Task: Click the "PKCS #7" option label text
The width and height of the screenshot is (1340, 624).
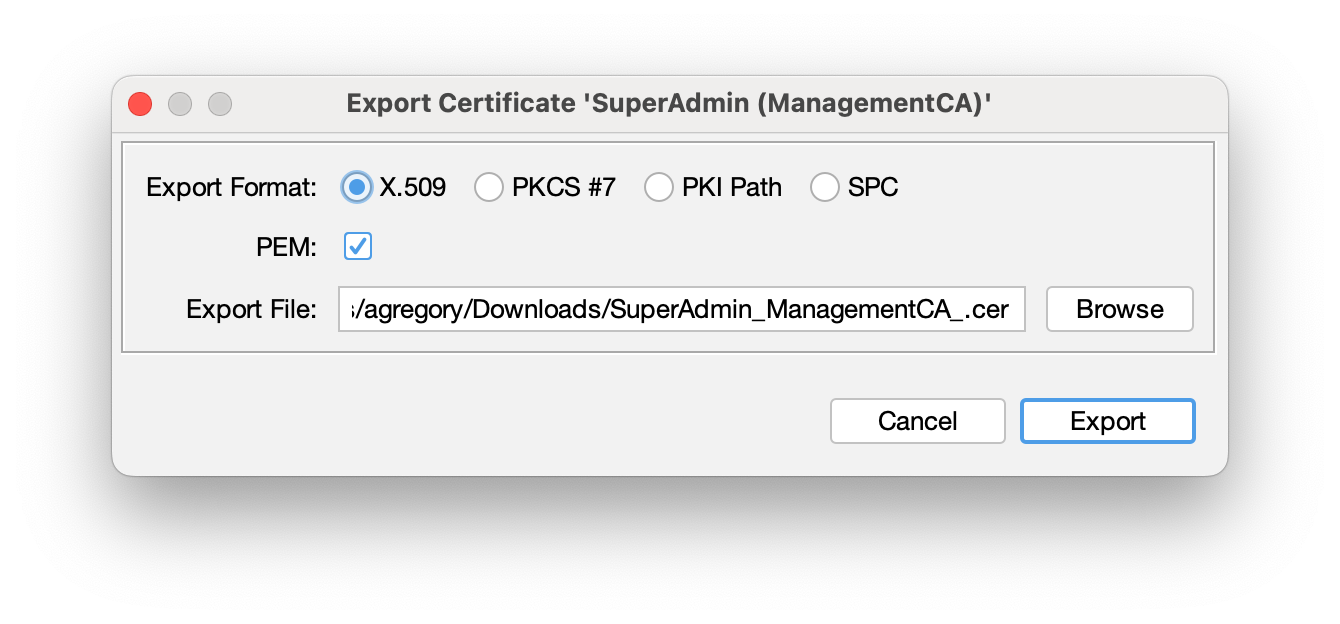Action: 564,187
